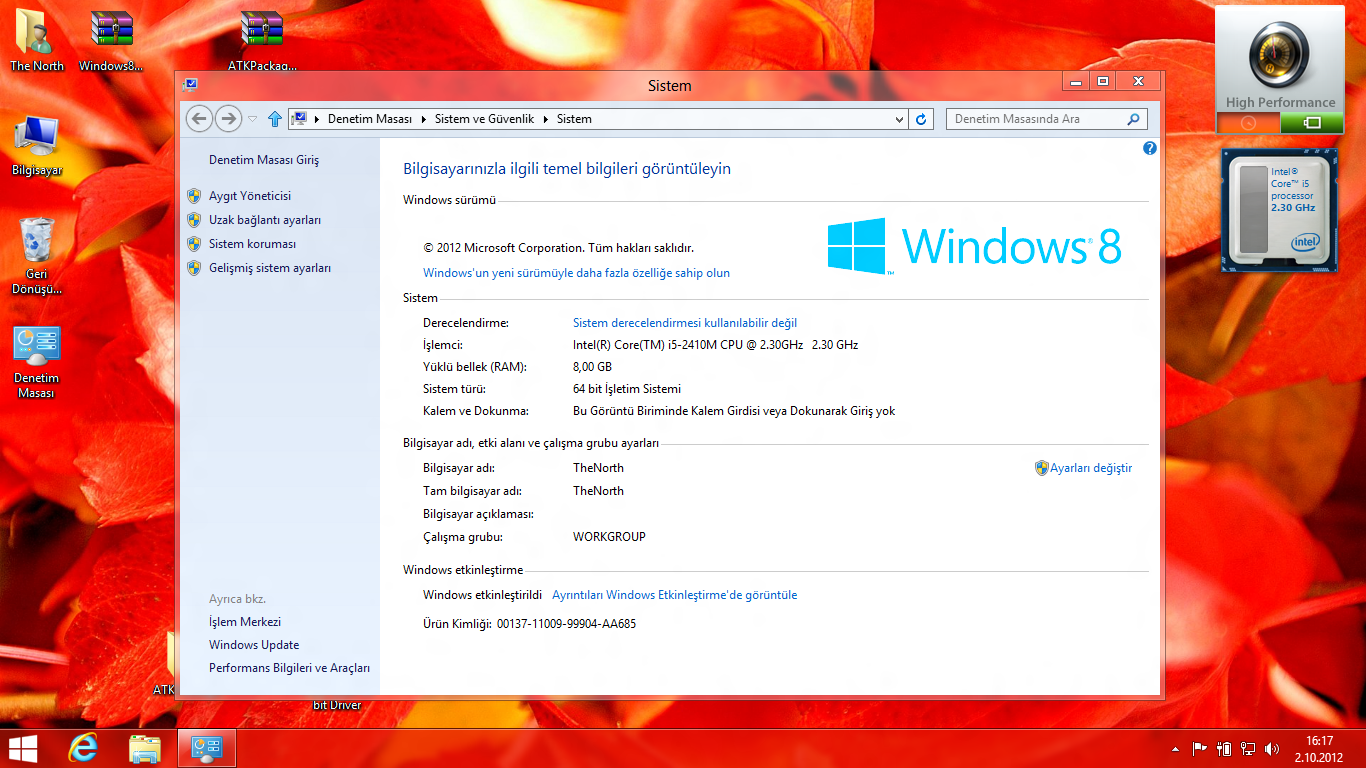1366x768 pixels.
Task: Select the ATKPackage archive desktop icon
Action: pos(262,40)
